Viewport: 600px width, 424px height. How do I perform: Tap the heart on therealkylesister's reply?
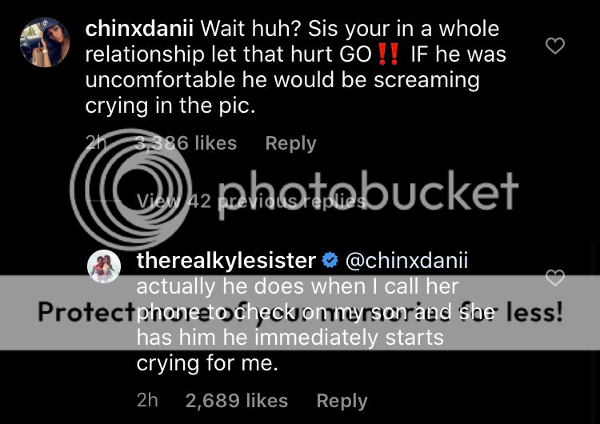[x=553, y=278]
